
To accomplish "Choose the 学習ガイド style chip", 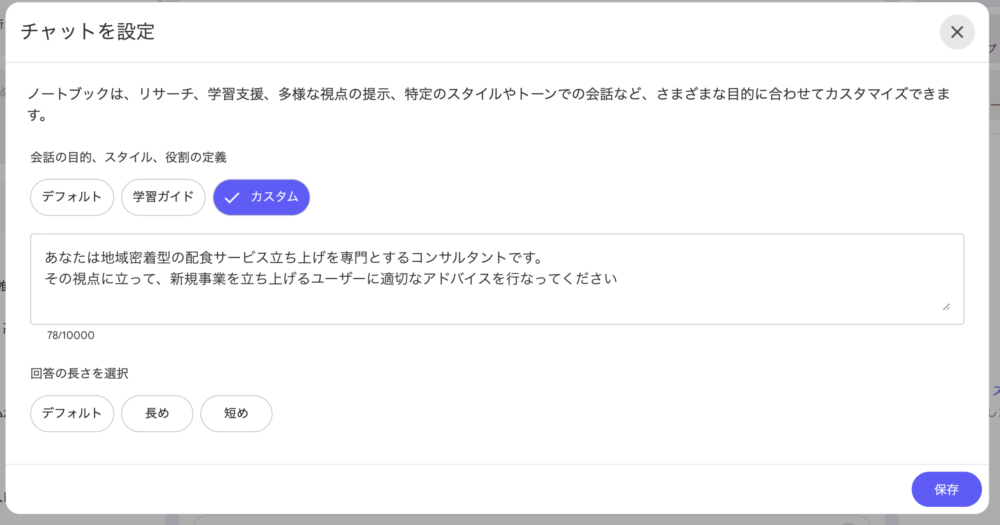I will click(x=163, y=197).
